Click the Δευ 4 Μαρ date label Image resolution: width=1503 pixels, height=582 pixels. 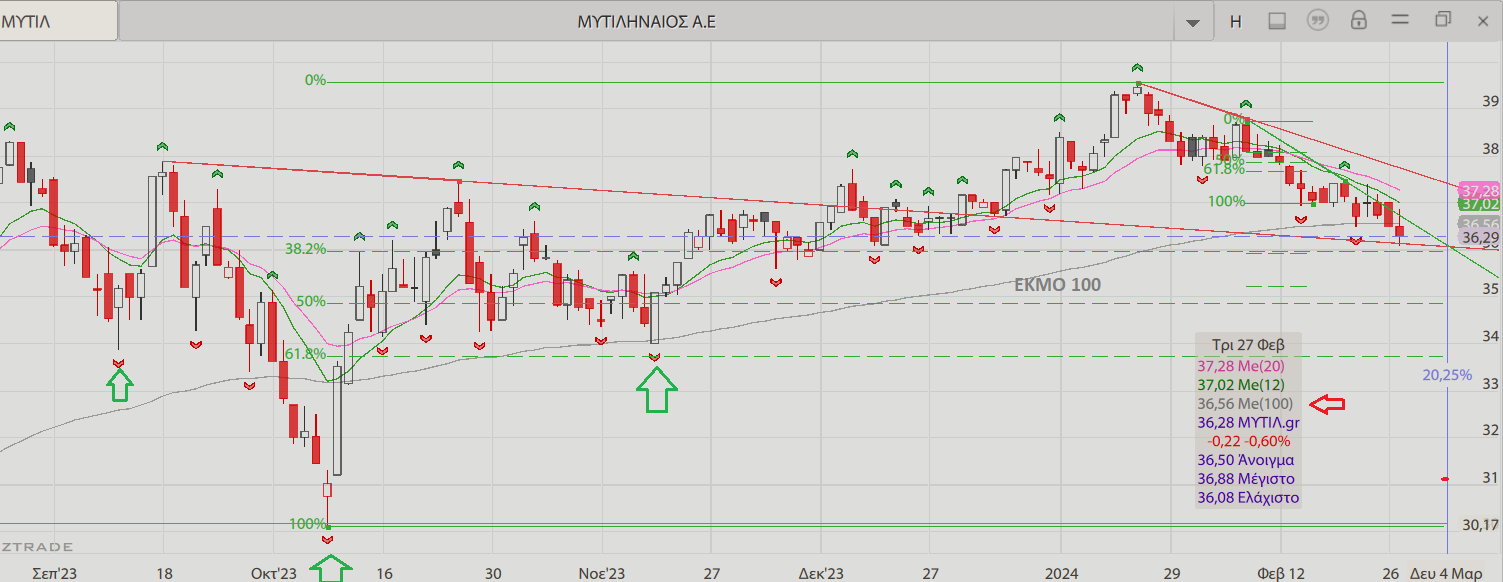pyautogui.click(x=1446, y=573)
